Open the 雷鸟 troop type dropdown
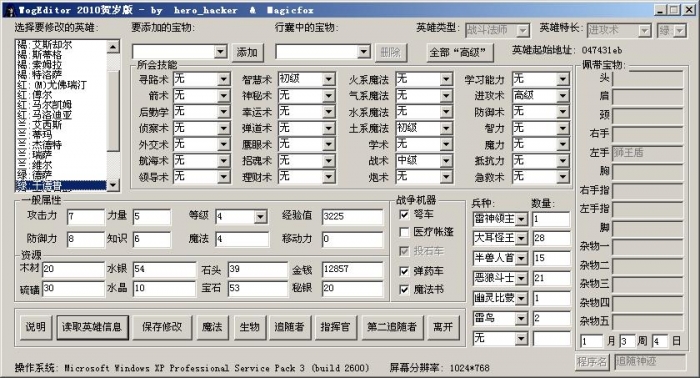The width and height of the screenshot is (700, 378). 521,319
